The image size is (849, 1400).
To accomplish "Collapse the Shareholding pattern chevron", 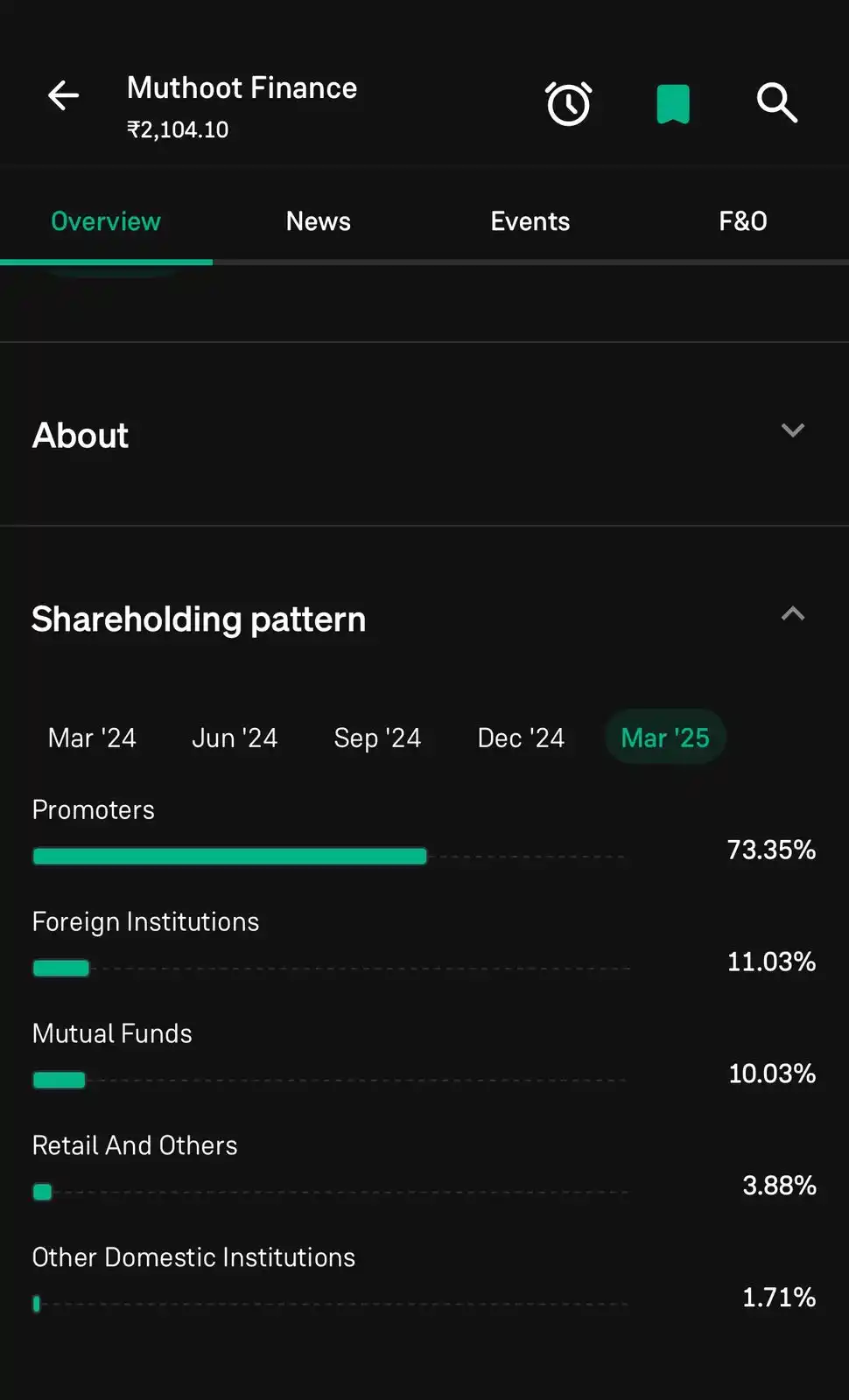I will click(792, 614).
